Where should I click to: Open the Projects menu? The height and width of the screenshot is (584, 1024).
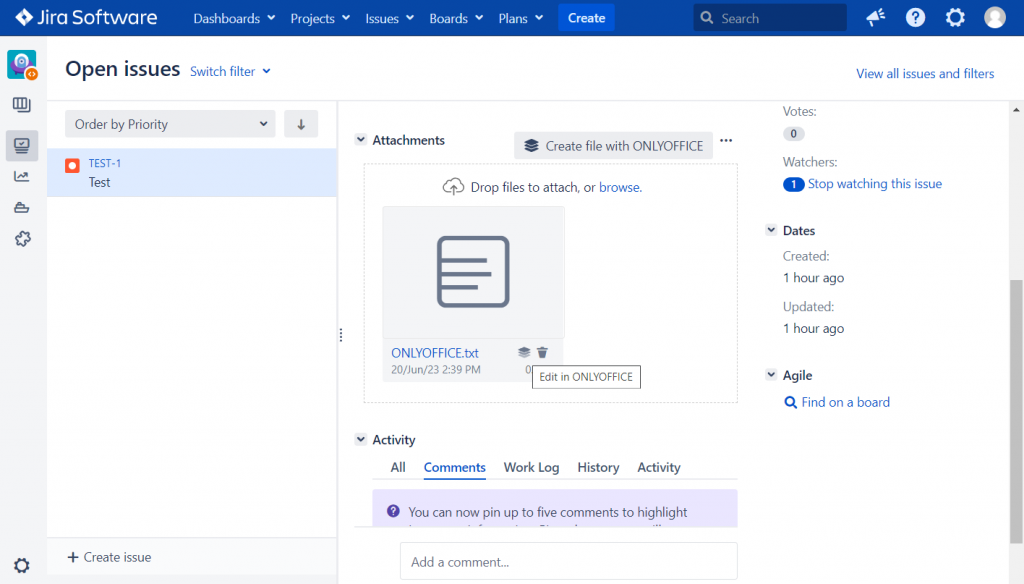point(319,17)
